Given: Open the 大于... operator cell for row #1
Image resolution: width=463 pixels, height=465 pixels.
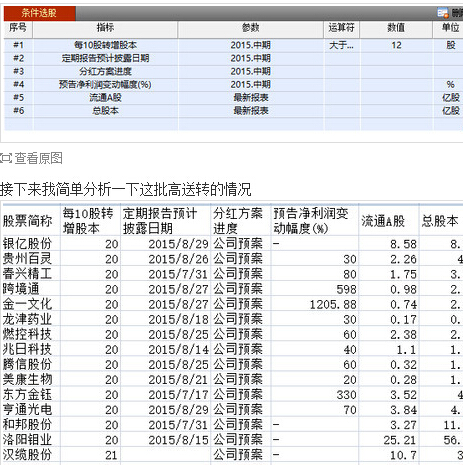Looking at the screenshot, I should [341, 45].
